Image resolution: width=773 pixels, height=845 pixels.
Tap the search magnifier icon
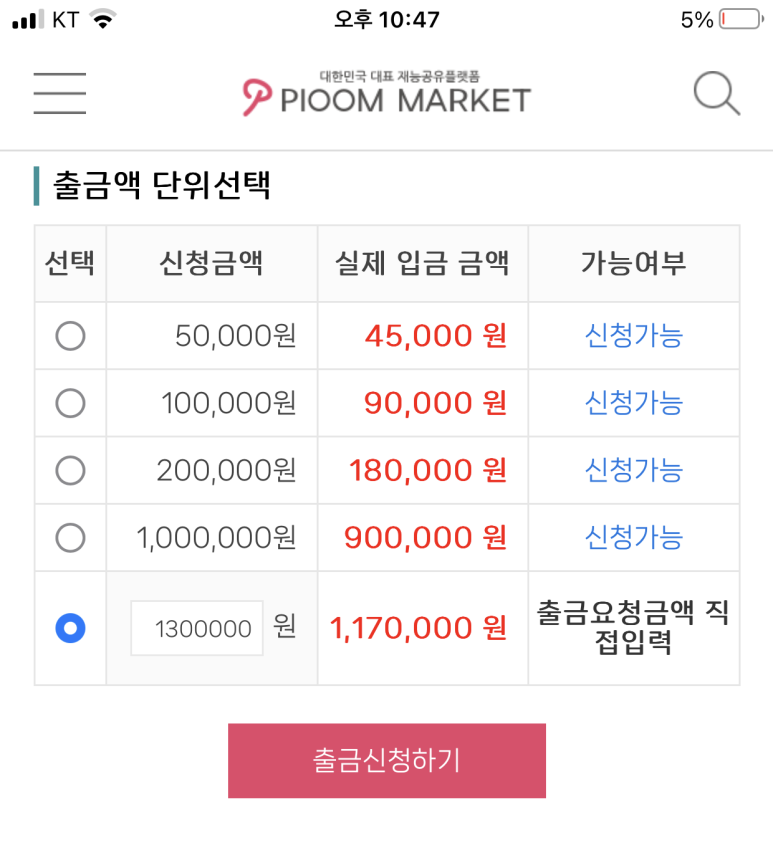pyautogui.click(x=716, y=95)
